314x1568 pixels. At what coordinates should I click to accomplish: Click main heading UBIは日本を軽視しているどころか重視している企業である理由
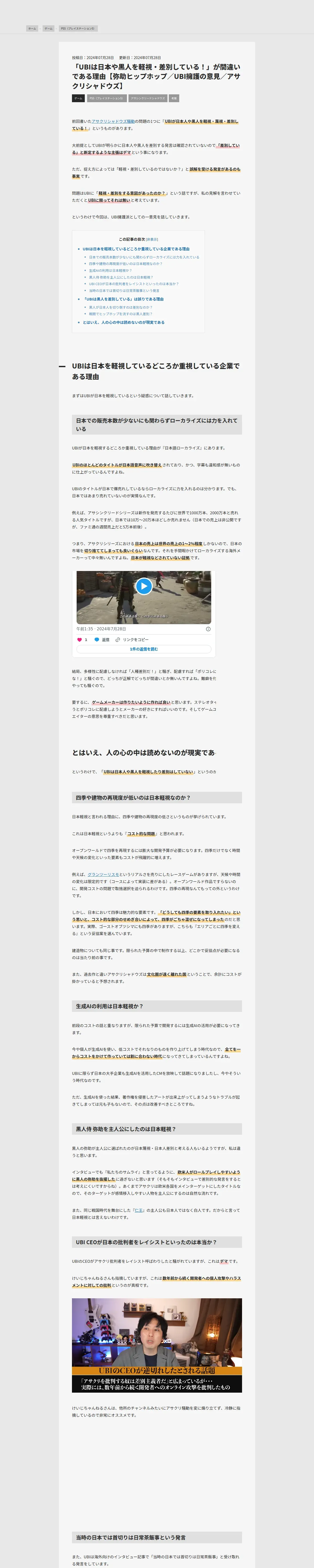(x=157, y=371)
